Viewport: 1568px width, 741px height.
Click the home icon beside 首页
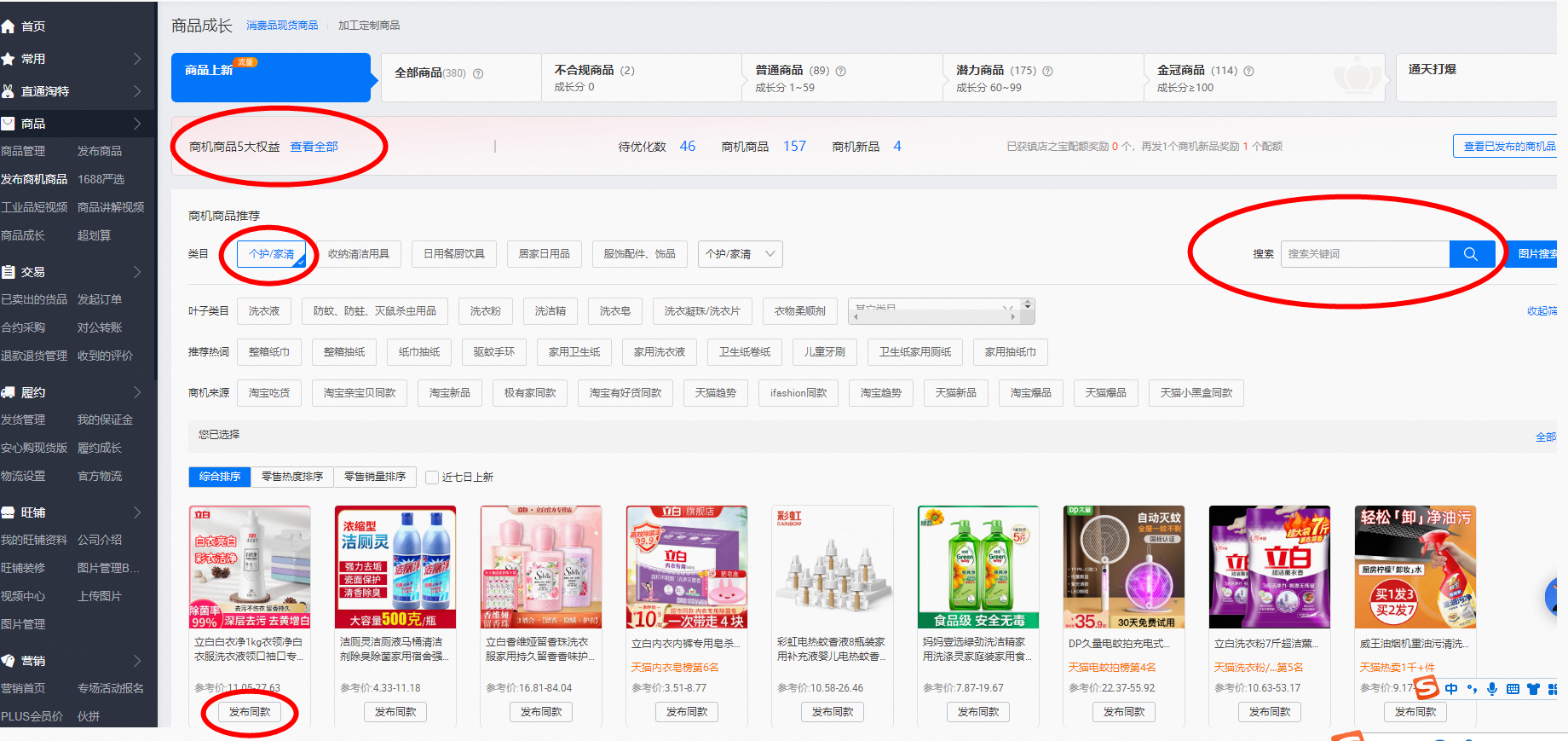point(9,26)
